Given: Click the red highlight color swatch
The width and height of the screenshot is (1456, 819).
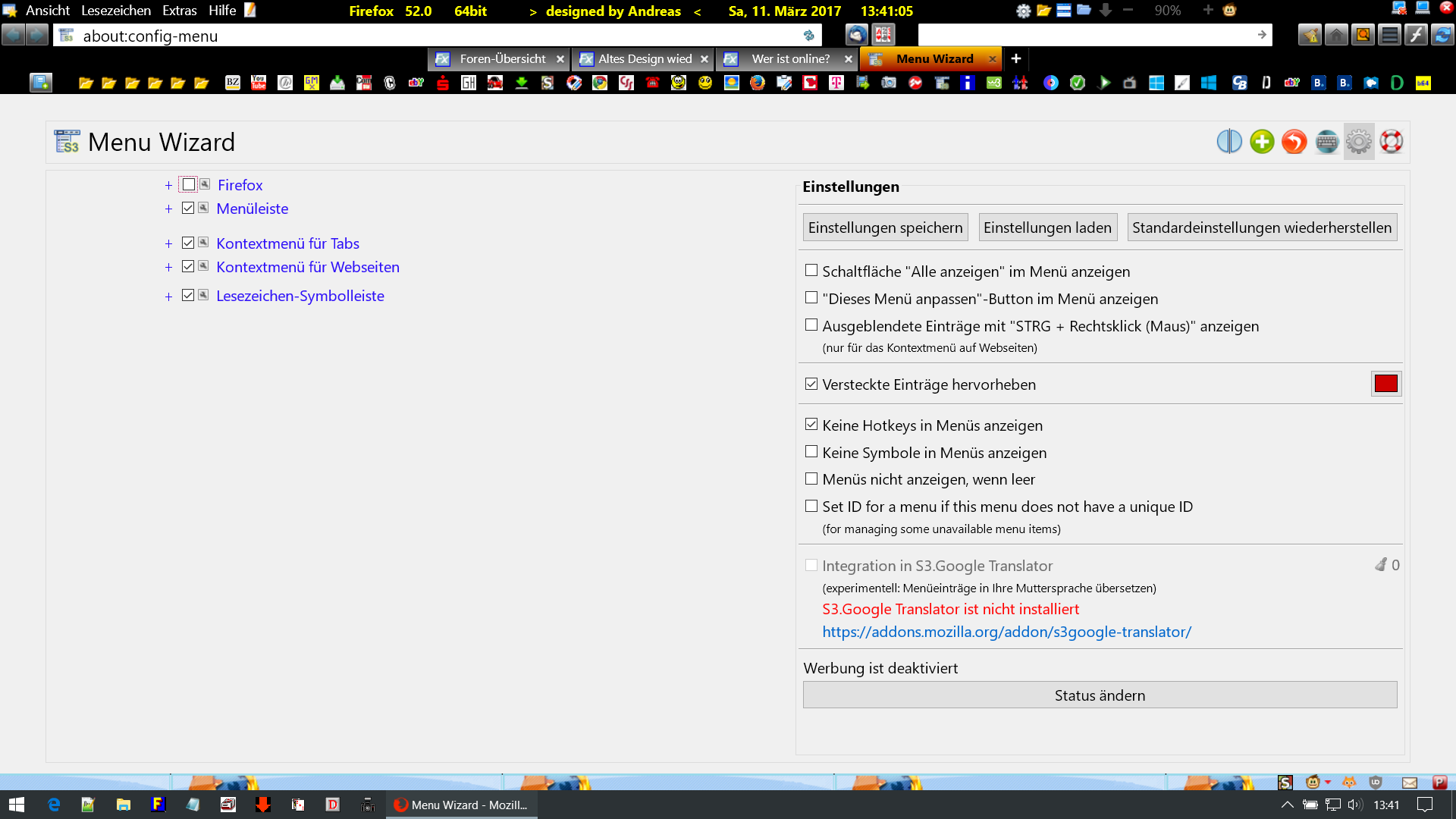Looking at the screenshot, I should click(x=1385, y=384).
